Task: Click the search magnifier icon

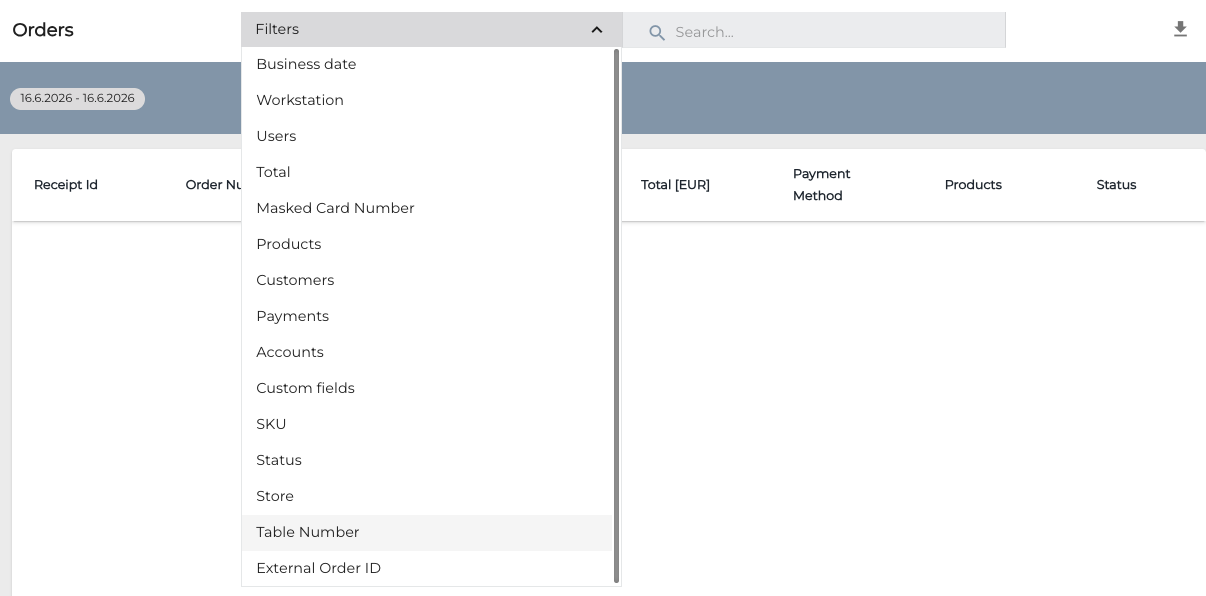Action: click(657, 33)
